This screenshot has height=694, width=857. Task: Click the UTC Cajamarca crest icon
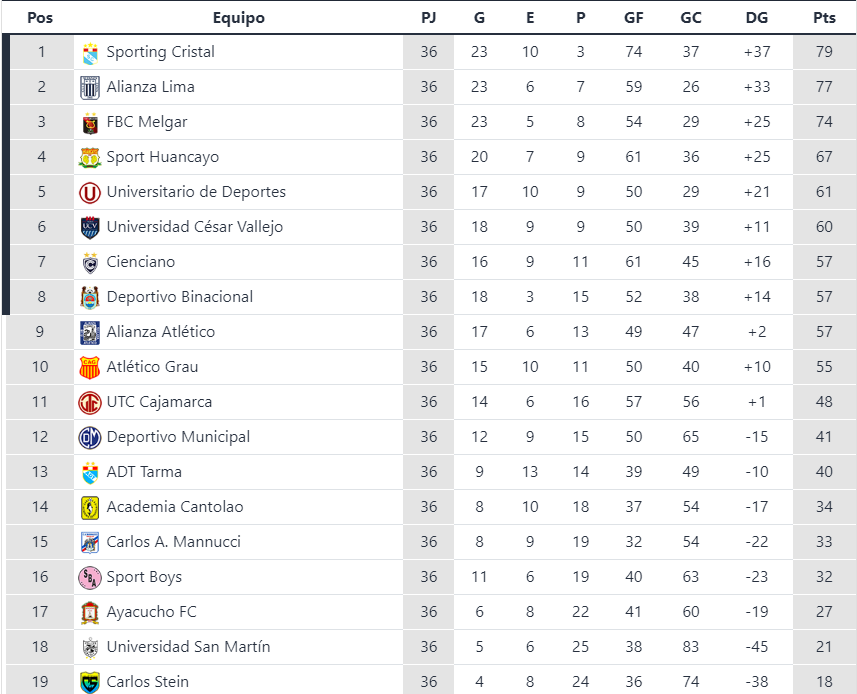click(90, 402)
